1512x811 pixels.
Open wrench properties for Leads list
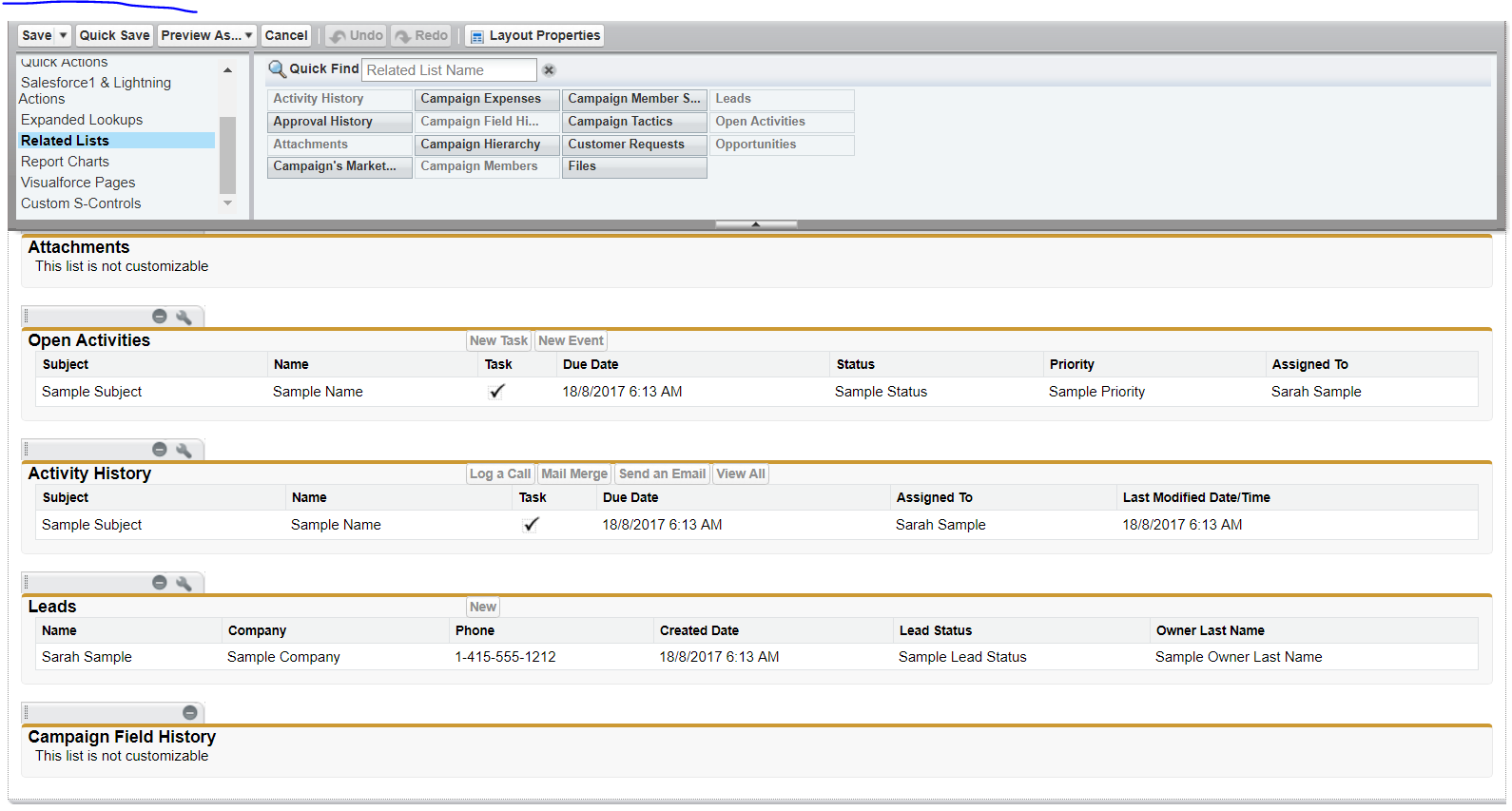[x=184, y=583]
